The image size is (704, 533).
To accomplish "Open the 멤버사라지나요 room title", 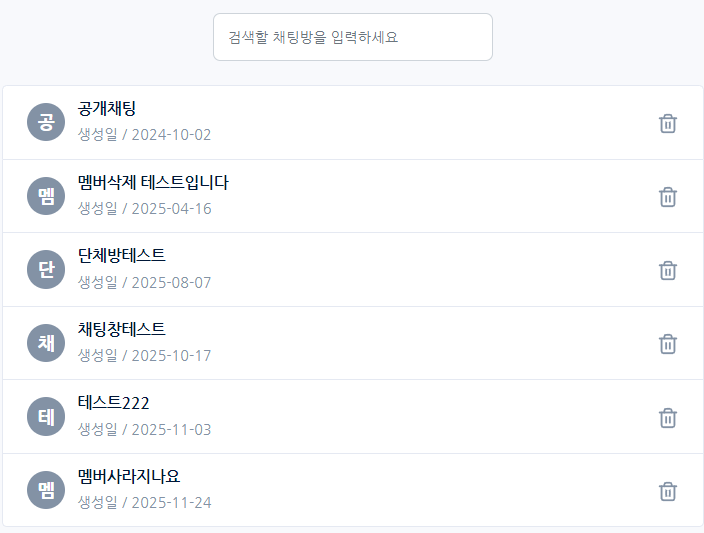I will 129,476.
